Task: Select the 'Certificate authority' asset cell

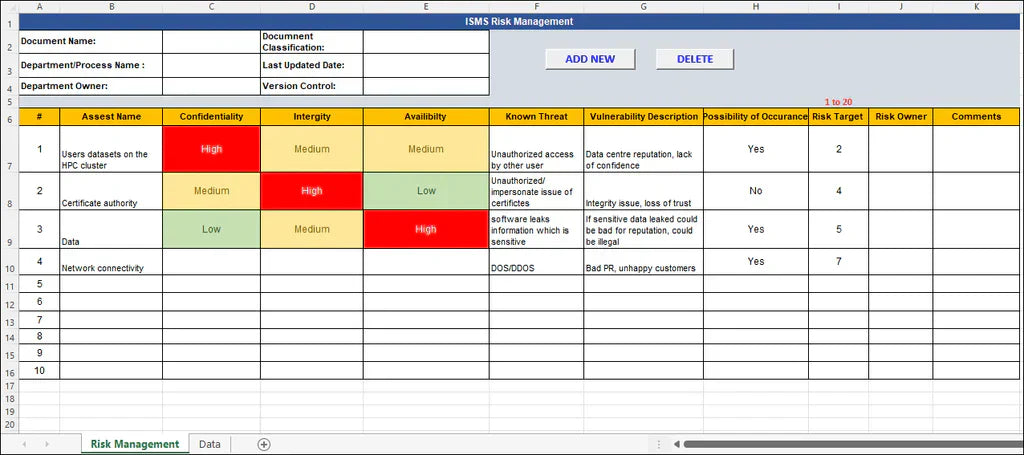Action: [111, 191]
